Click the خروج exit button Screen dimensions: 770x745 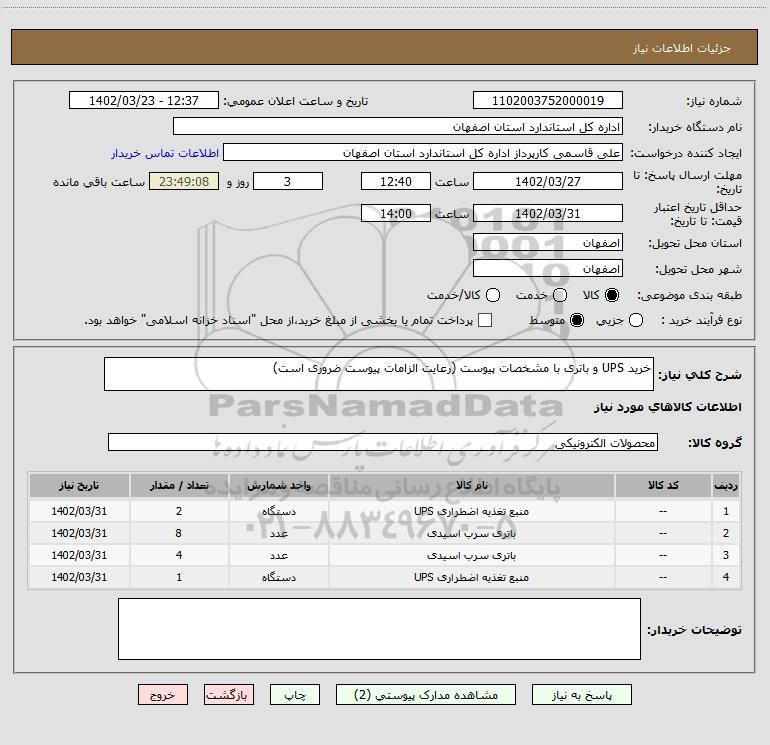click(x=163, y=695)
